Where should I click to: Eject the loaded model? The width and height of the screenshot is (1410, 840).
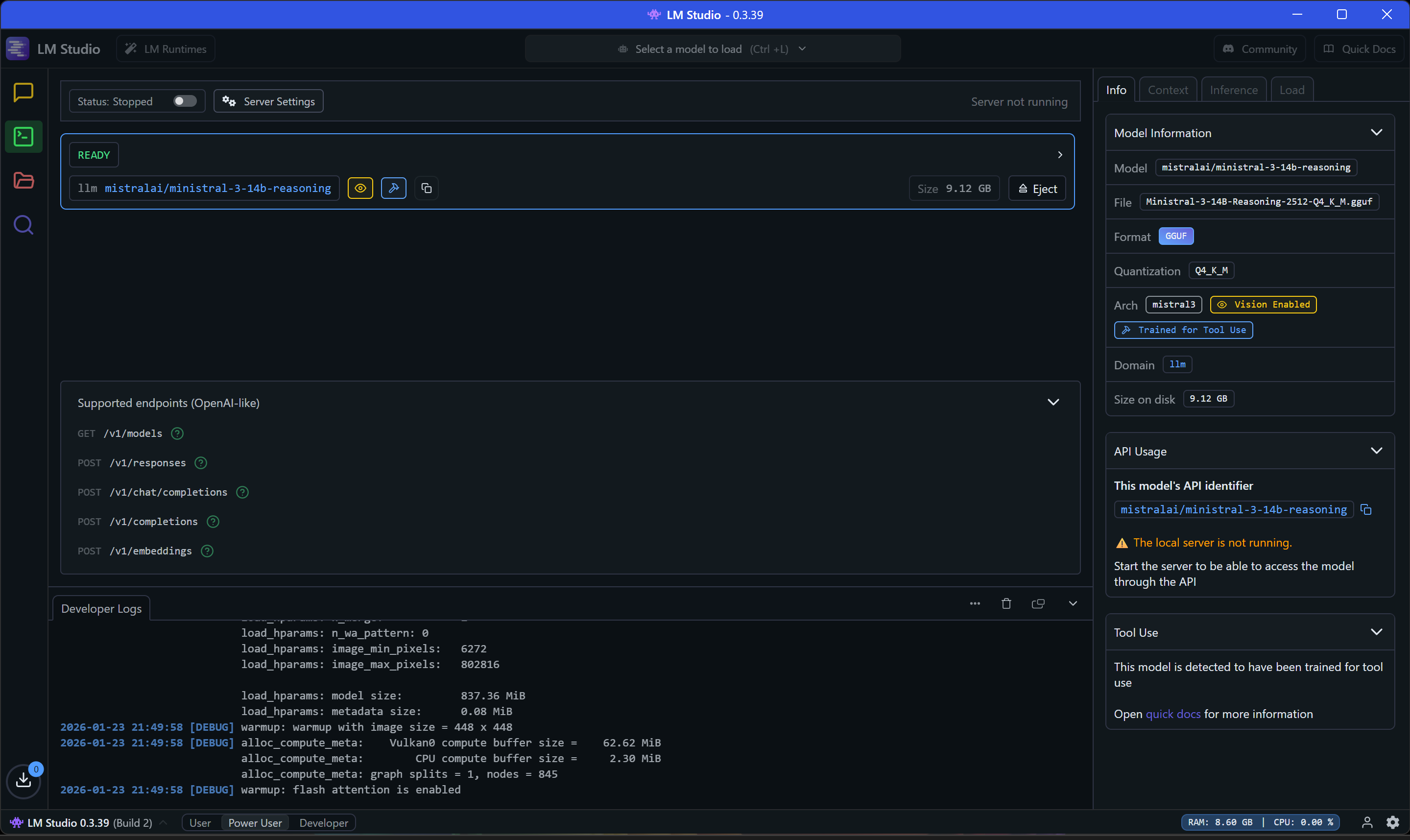tap(1037, 189)
